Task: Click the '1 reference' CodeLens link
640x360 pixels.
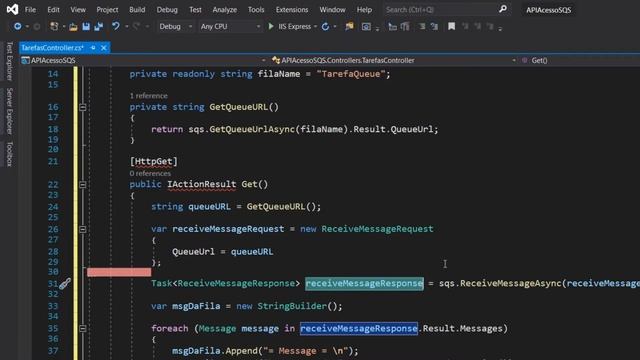Action: coord(149,96)
